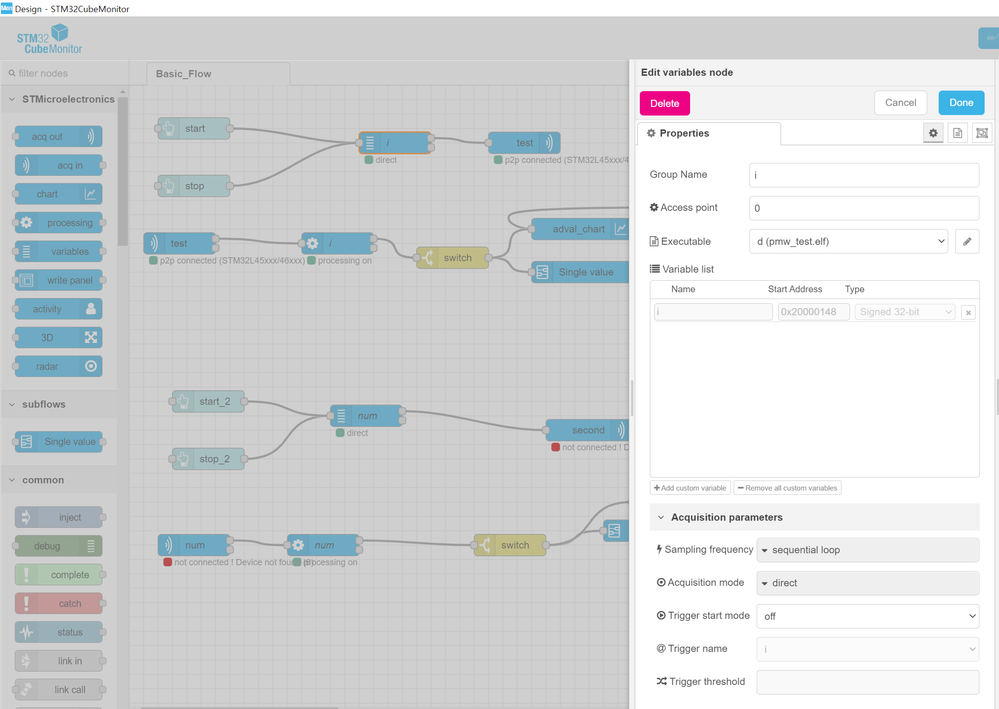The image size is (999, 709).
Task: Select the node properties gear icon
Action: click(x=933, y=133)
